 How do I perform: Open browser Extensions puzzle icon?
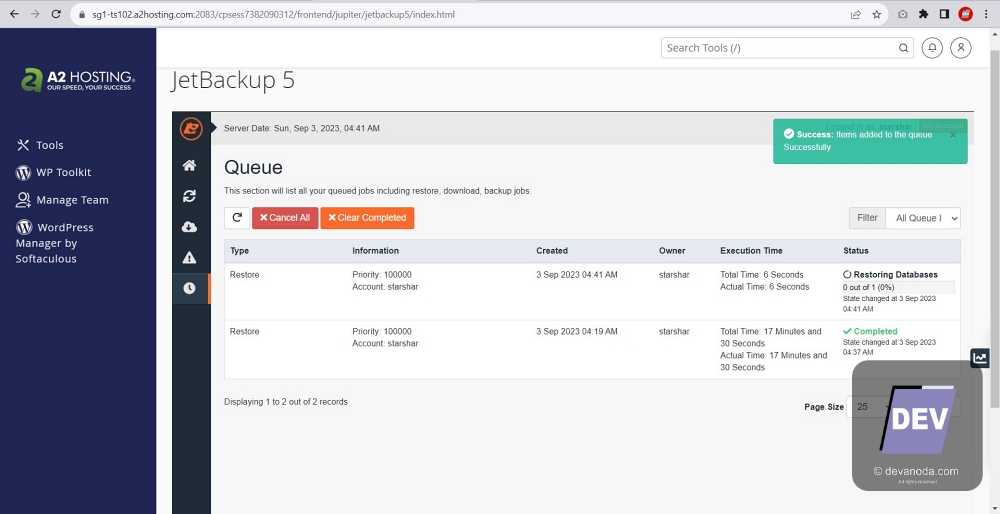[x=923, y=14]
